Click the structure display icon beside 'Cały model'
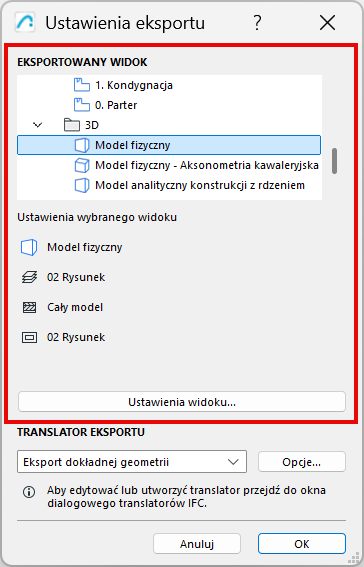The image size is (364, 567). tap(29, 307)
